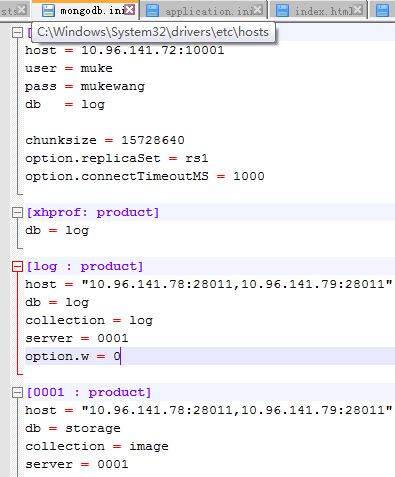Click the hosts file path tooltip
The width and height of the screenshot is (395, 477).
tap(153, 32)
